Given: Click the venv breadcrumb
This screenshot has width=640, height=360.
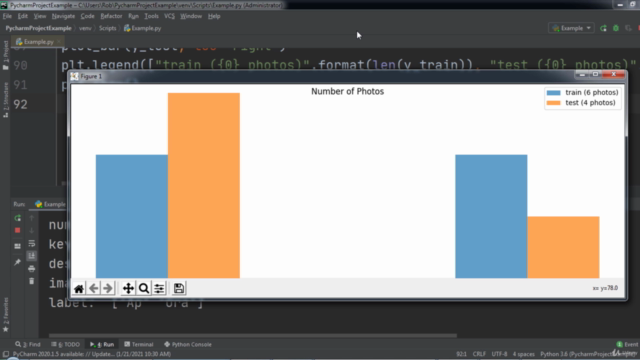Looking at the screenshot, I should click(85, 28).
